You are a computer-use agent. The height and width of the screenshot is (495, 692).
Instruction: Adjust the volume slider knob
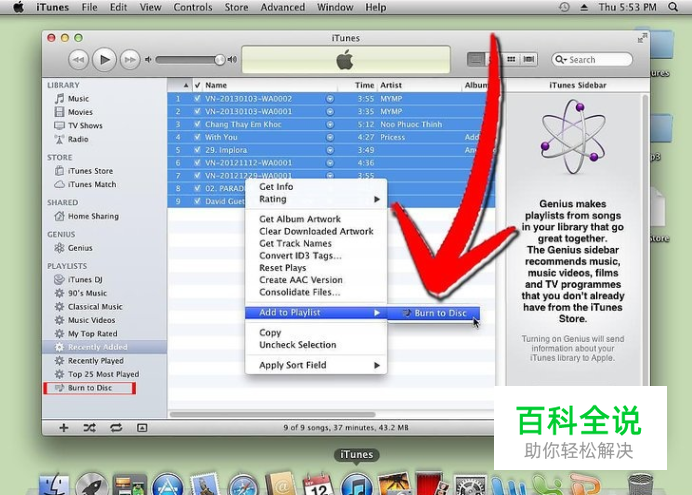[x=219, y=60]
